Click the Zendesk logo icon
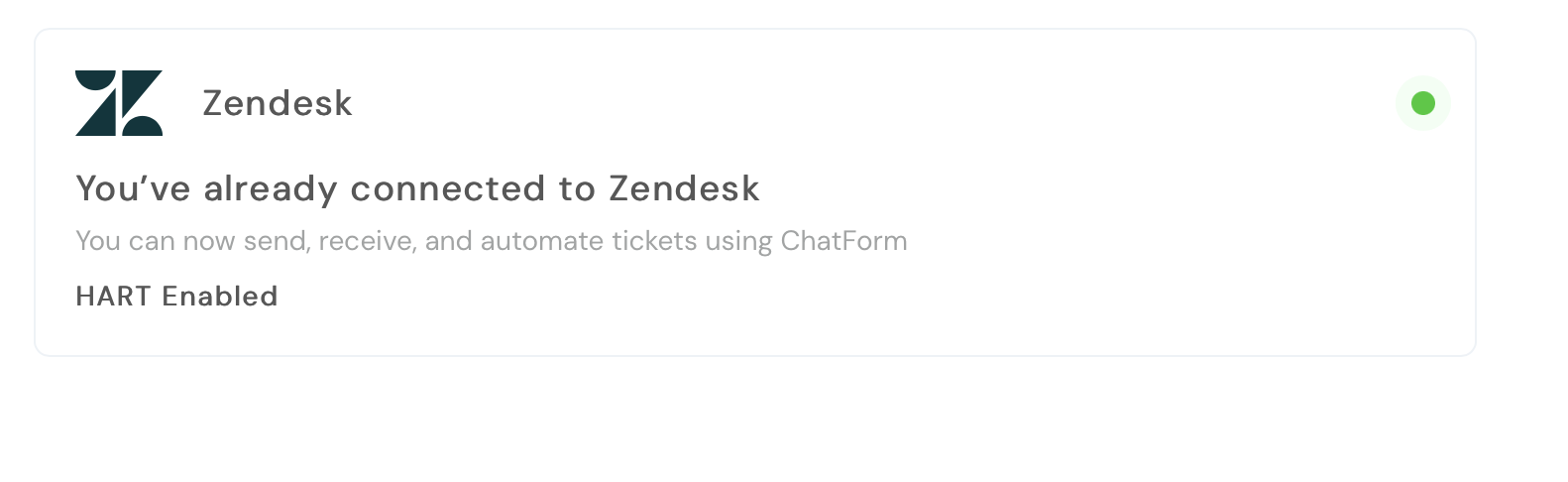This screenshot has height=482, width=1568. click(119, 103)
